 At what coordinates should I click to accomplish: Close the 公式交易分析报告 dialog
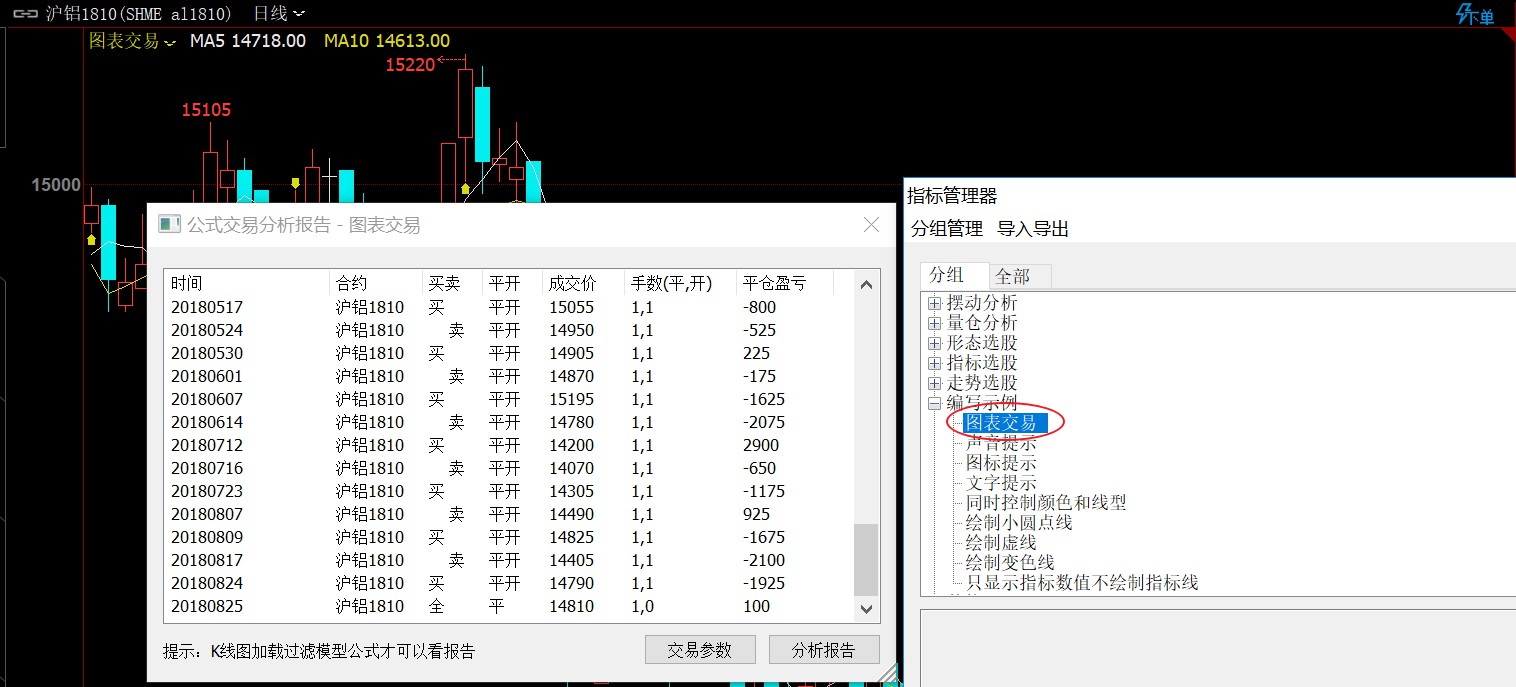click(x=871, y=225)
